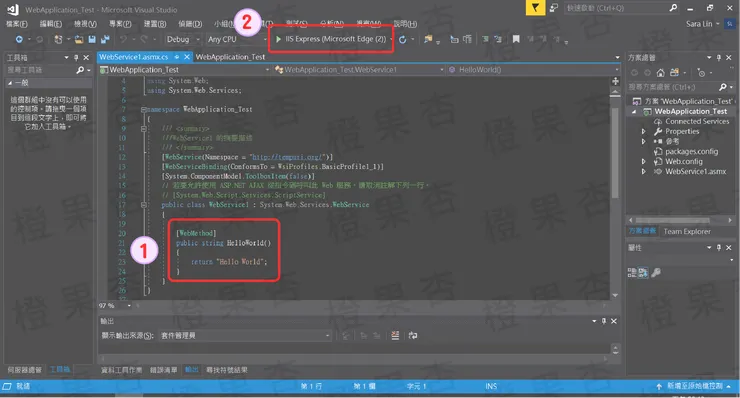Start debugging with IIS Express (Microsoft Edge)
This screenshot has height=398, width=740.
pos(331,39)
